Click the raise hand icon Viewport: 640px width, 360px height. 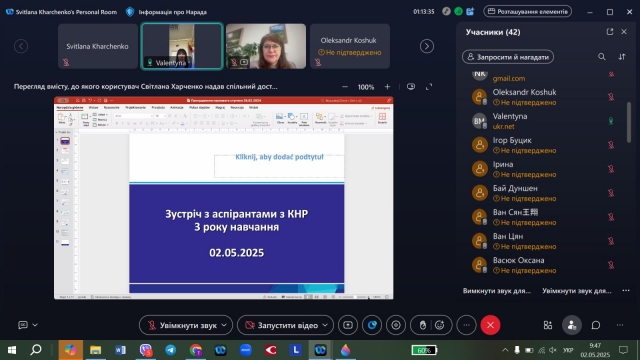click(422, 325)
